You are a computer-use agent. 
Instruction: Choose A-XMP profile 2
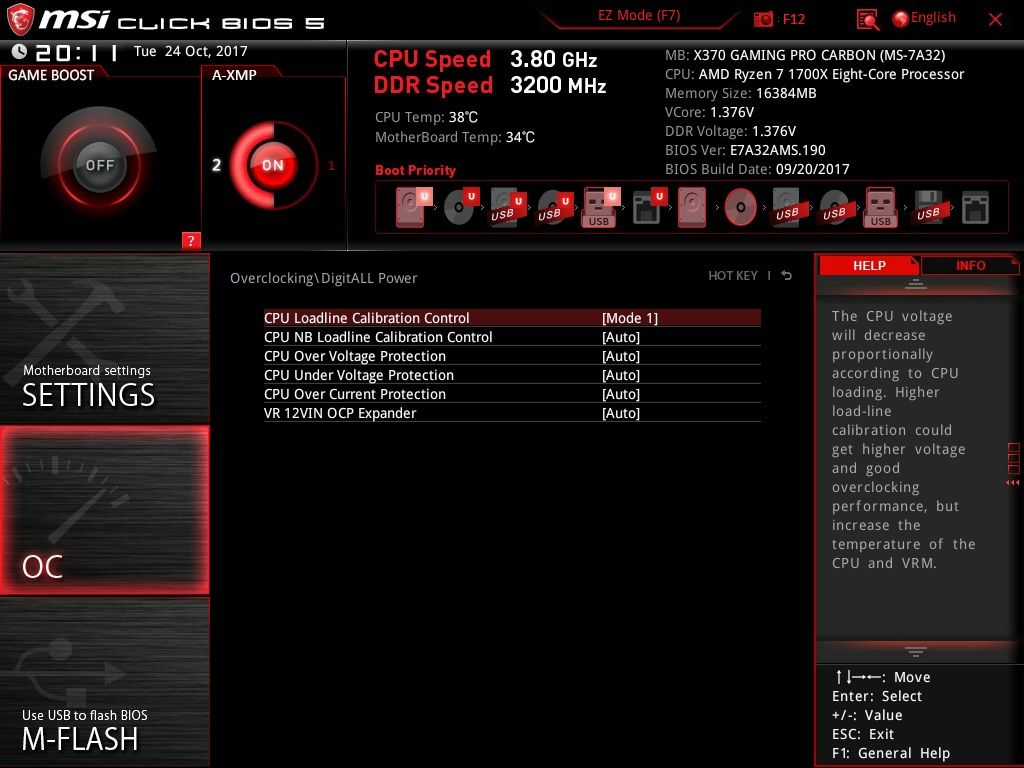[x=216, y=165]
